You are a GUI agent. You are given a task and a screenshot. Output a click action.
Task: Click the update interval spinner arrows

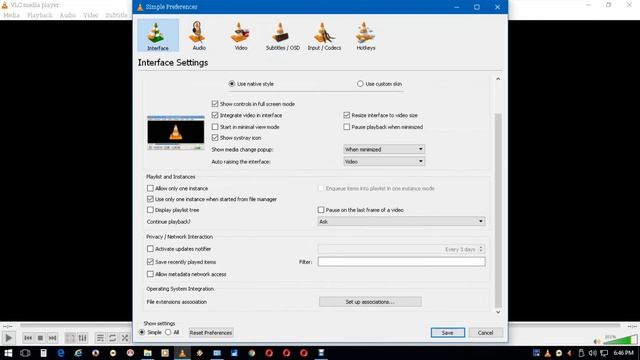pos(481,249)
